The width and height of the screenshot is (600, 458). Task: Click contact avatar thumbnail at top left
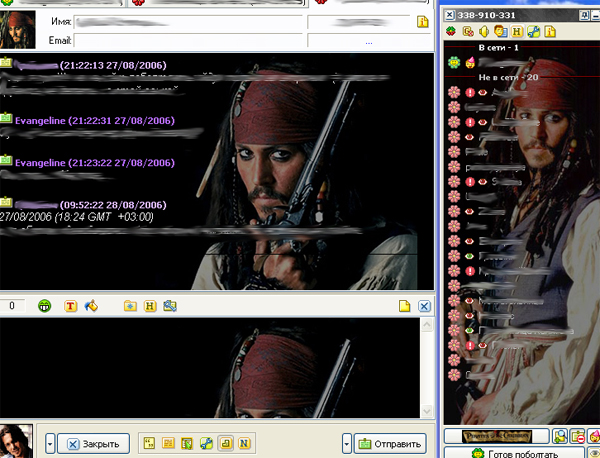pyautogui.click(x=17, y=29)
